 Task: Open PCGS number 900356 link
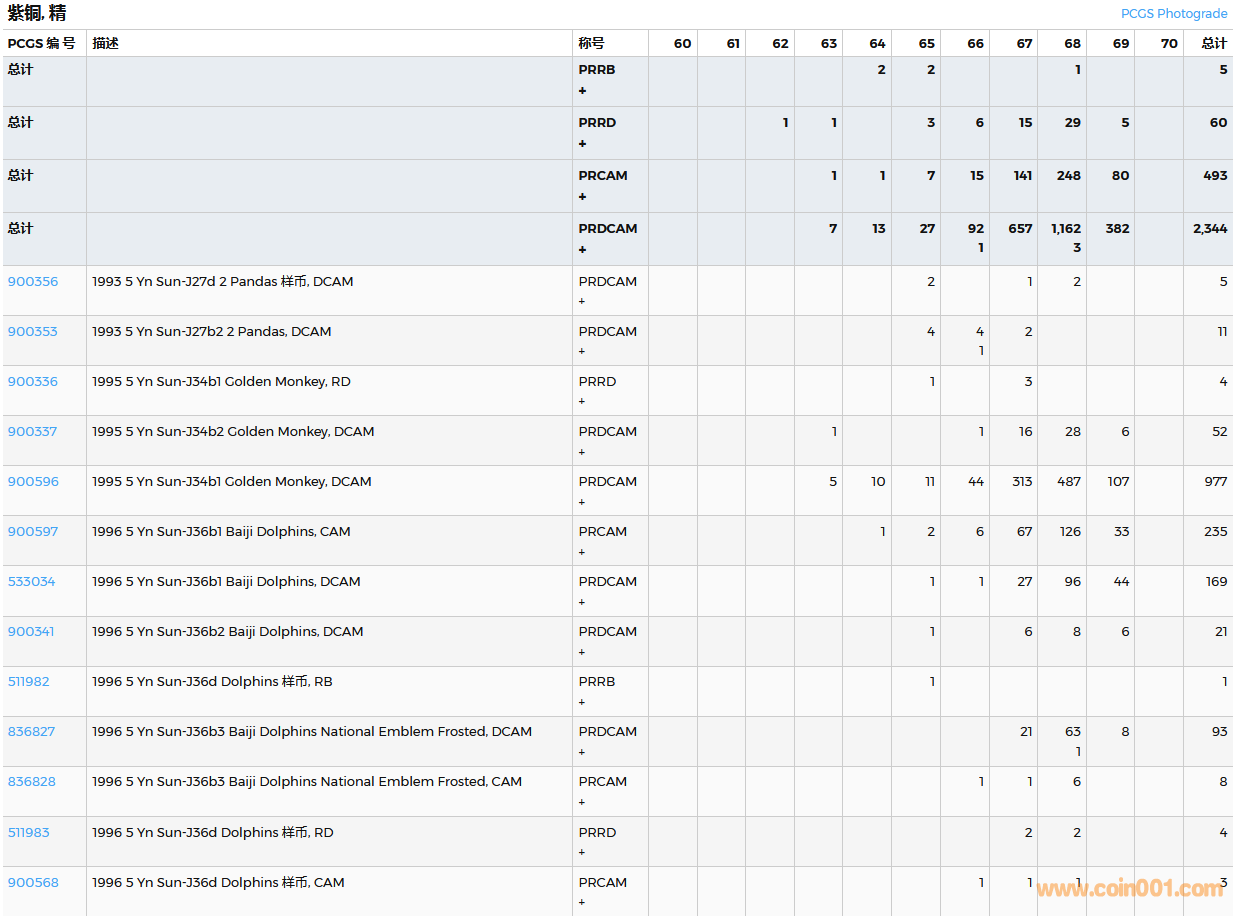(33, 282)
